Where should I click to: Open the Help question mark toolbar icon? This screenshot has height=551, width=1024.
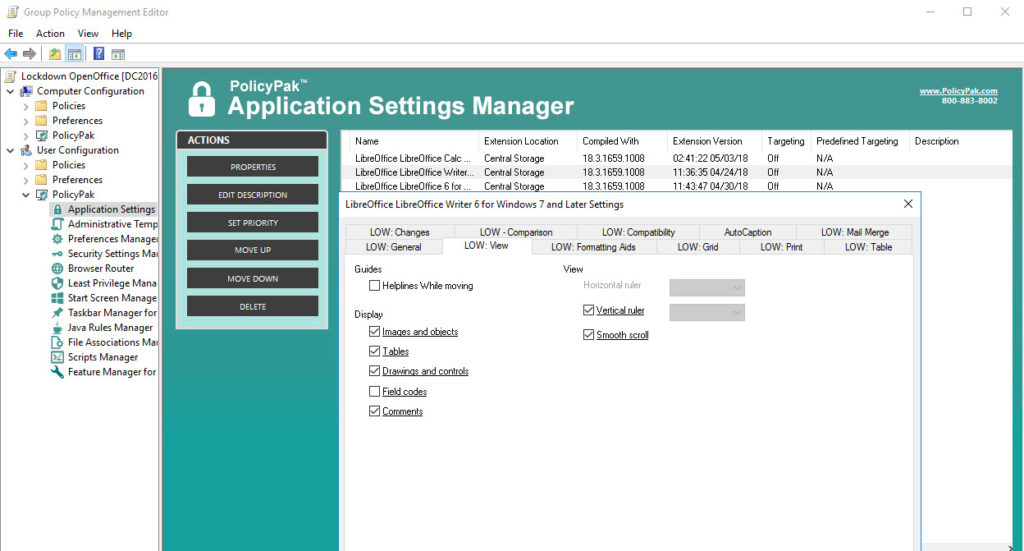(x=99, y=54)
